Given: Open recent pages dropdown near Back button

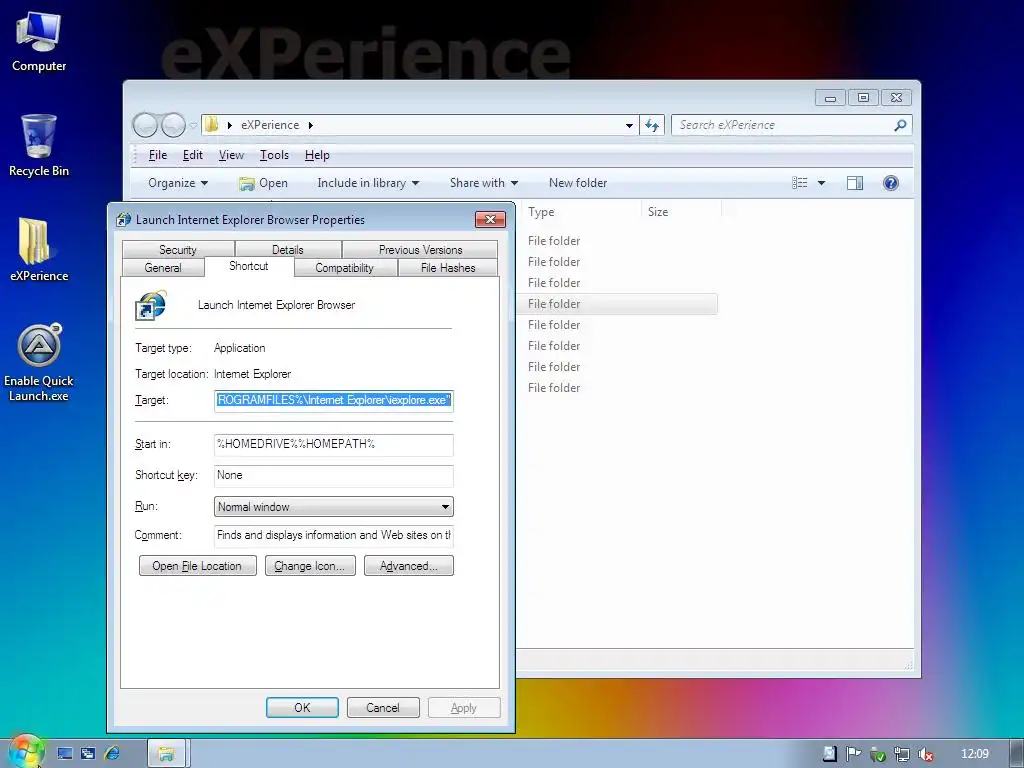Looking at the screenshot, I should tap(193, 125).
